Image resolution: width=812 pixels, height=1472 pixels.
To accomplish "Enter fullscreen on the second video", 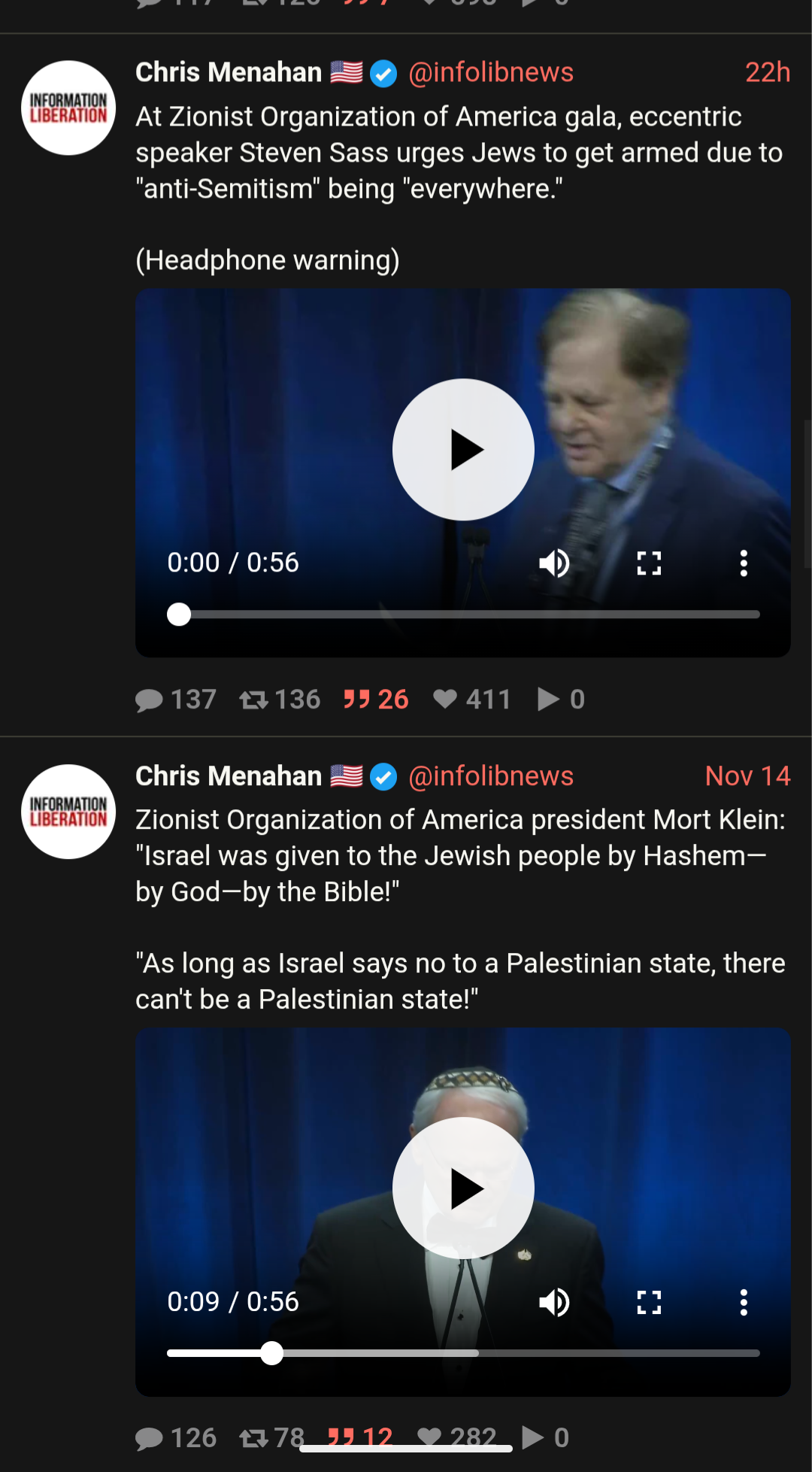I will pyautogui.click(x=649, y=1302).
